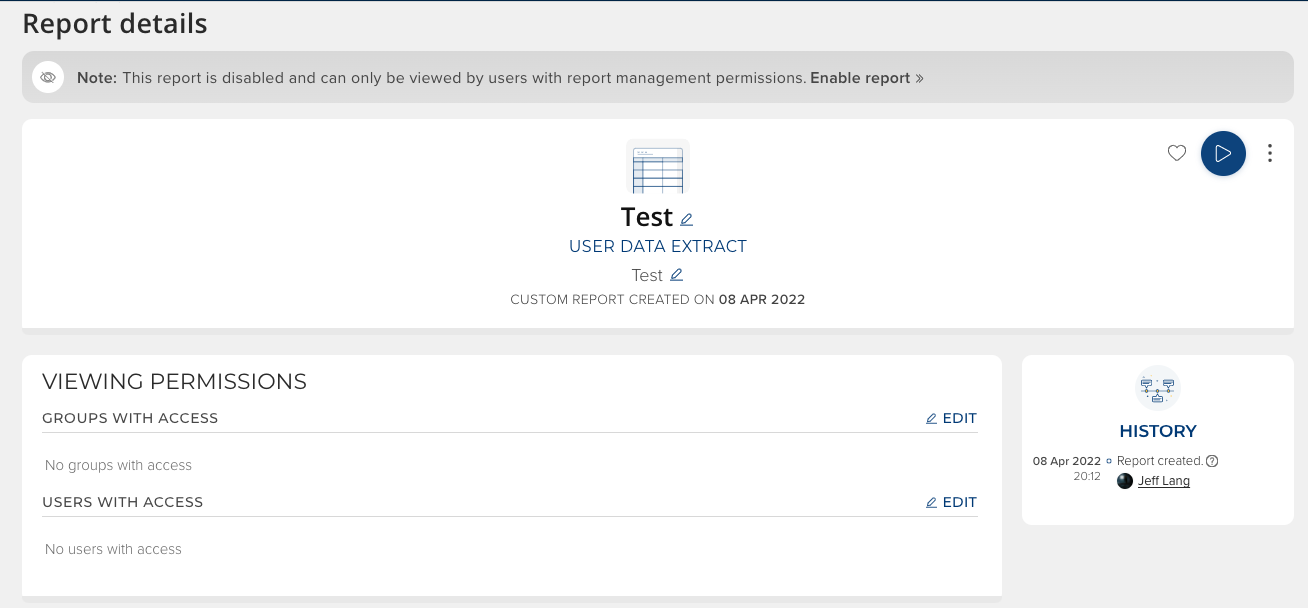Screen dimensions: 1308x608
Task: Run the report with the play button
Action: coord(1222,153)
